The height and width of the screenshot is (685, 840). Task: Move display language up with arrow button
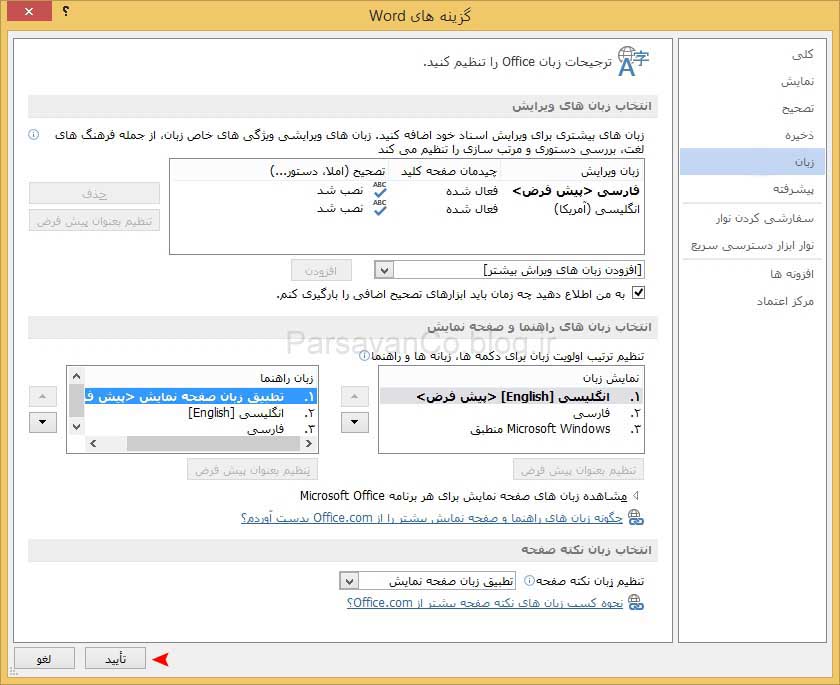click(354, 396)
